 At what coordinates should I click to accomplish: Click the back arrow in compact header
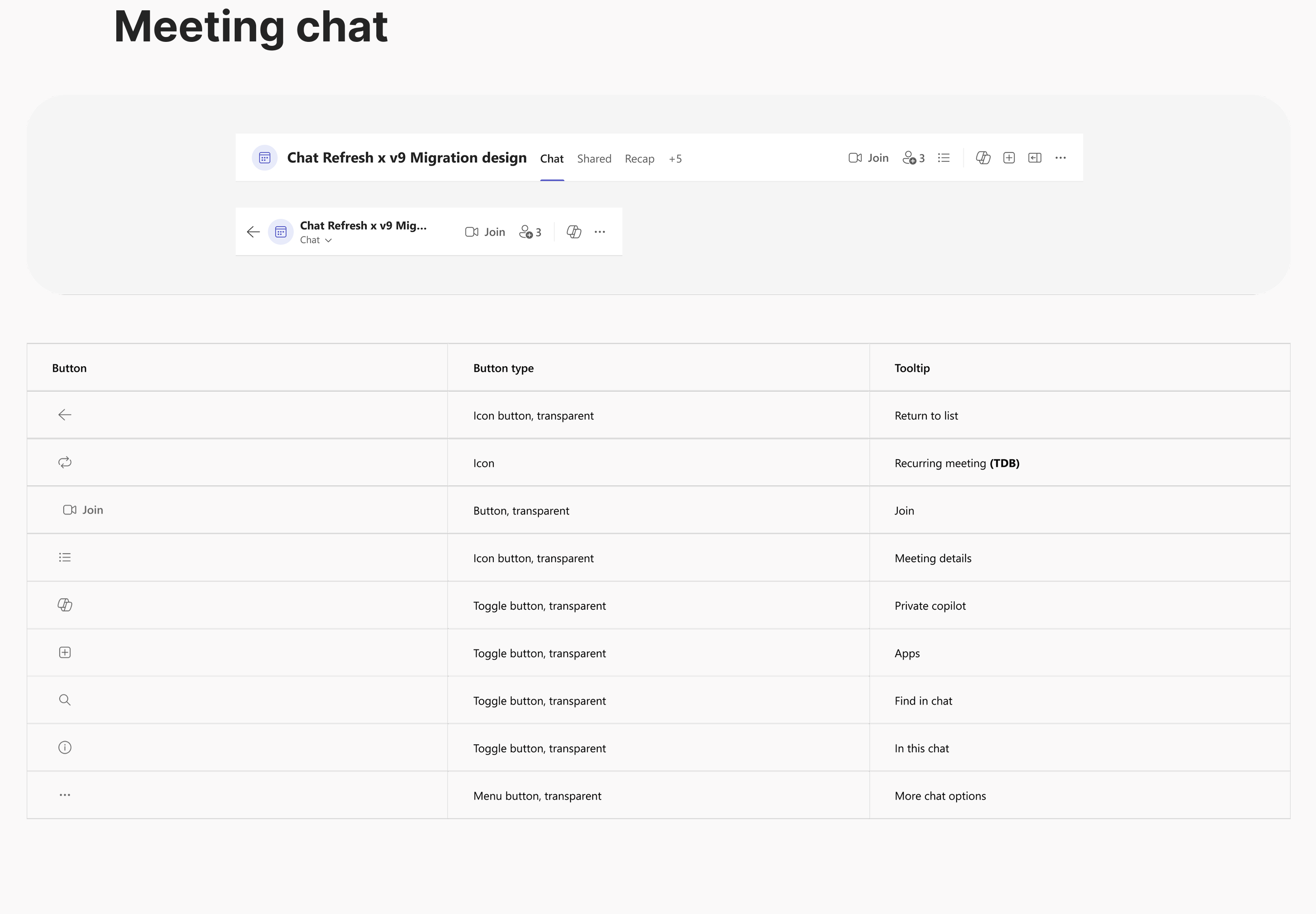[x=253, y=232]
